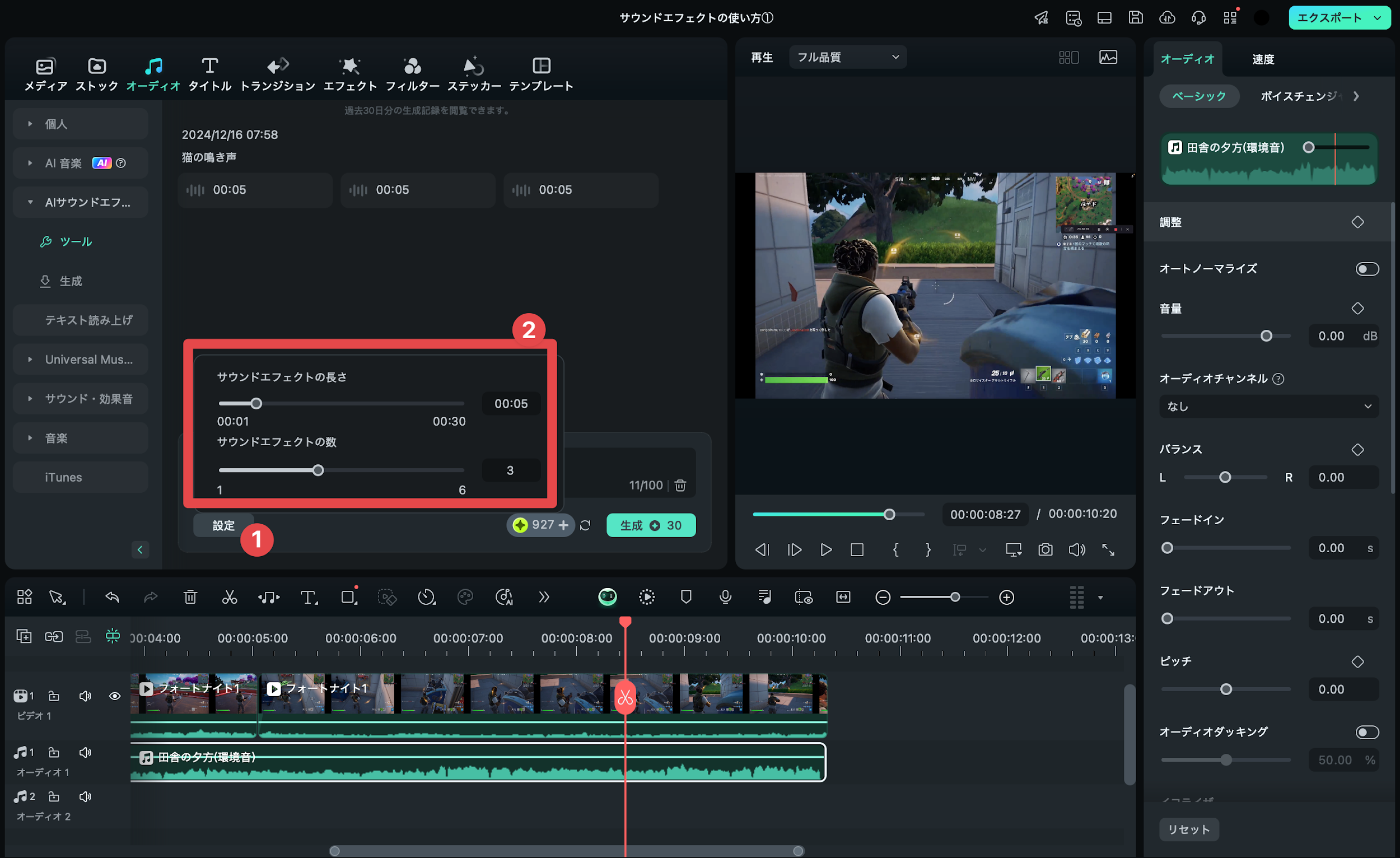
Task: Toggle オーディオダッキング switch
Action: click(1367, 732)
